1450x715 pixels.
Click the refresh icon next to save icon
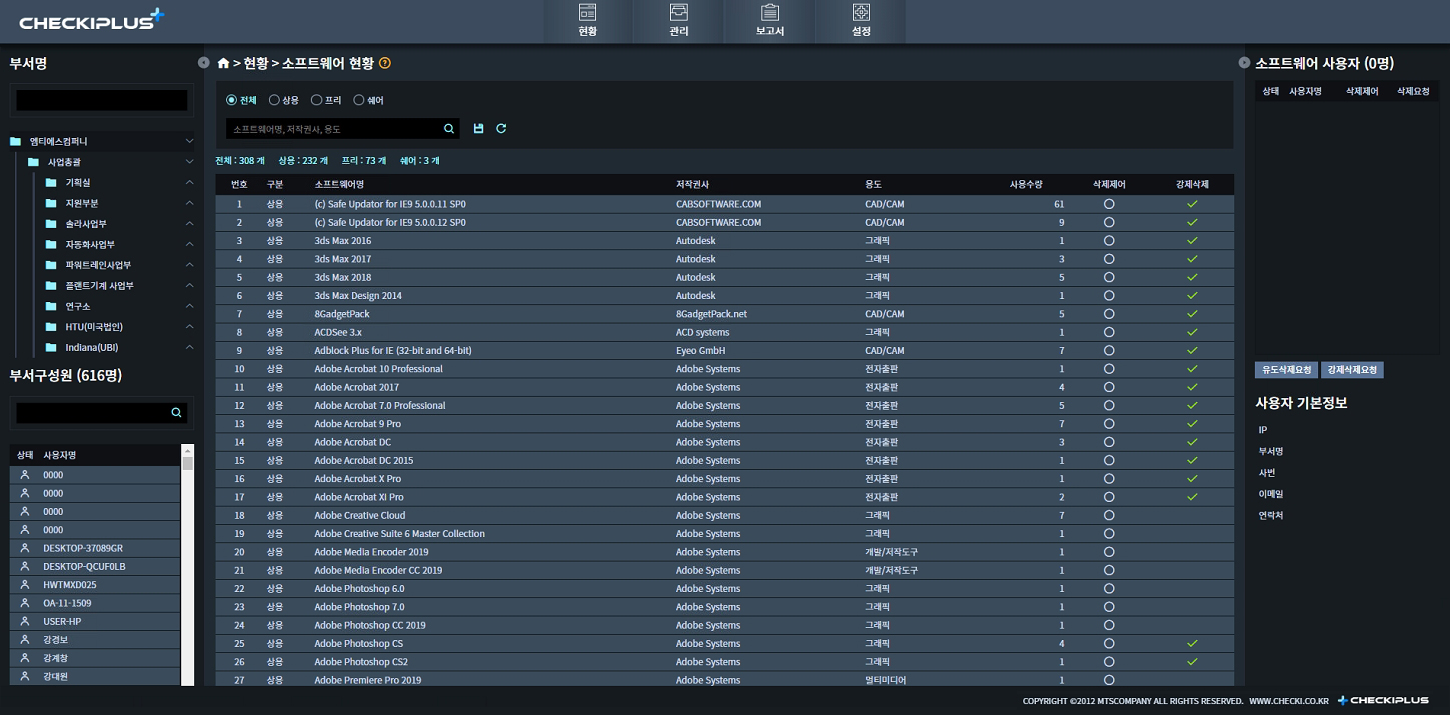tap(501, 129)
